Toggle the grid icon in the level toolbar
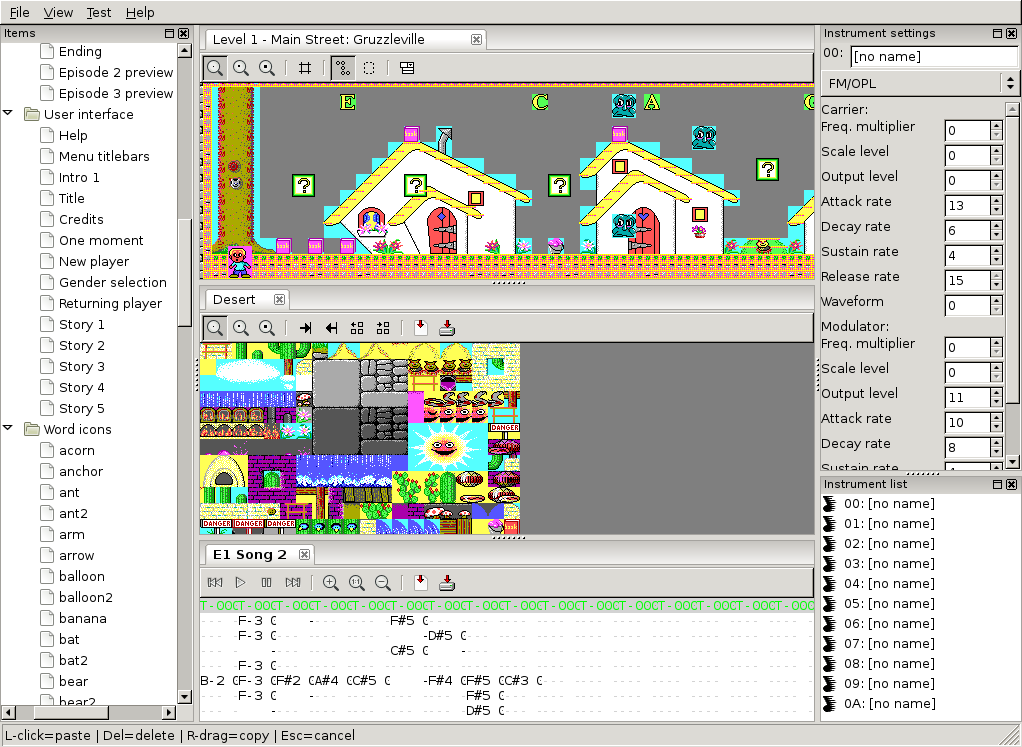 (x=304, y=68)
